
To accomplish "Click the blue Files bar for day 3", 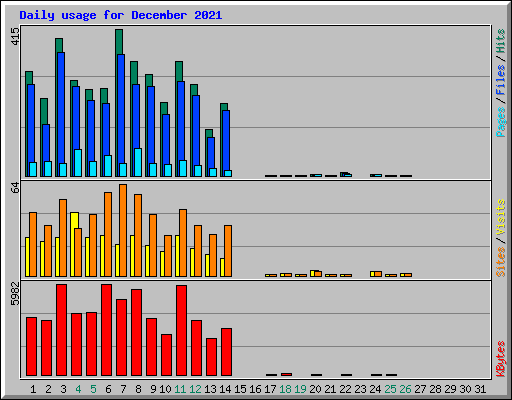I will click(61, 107).
